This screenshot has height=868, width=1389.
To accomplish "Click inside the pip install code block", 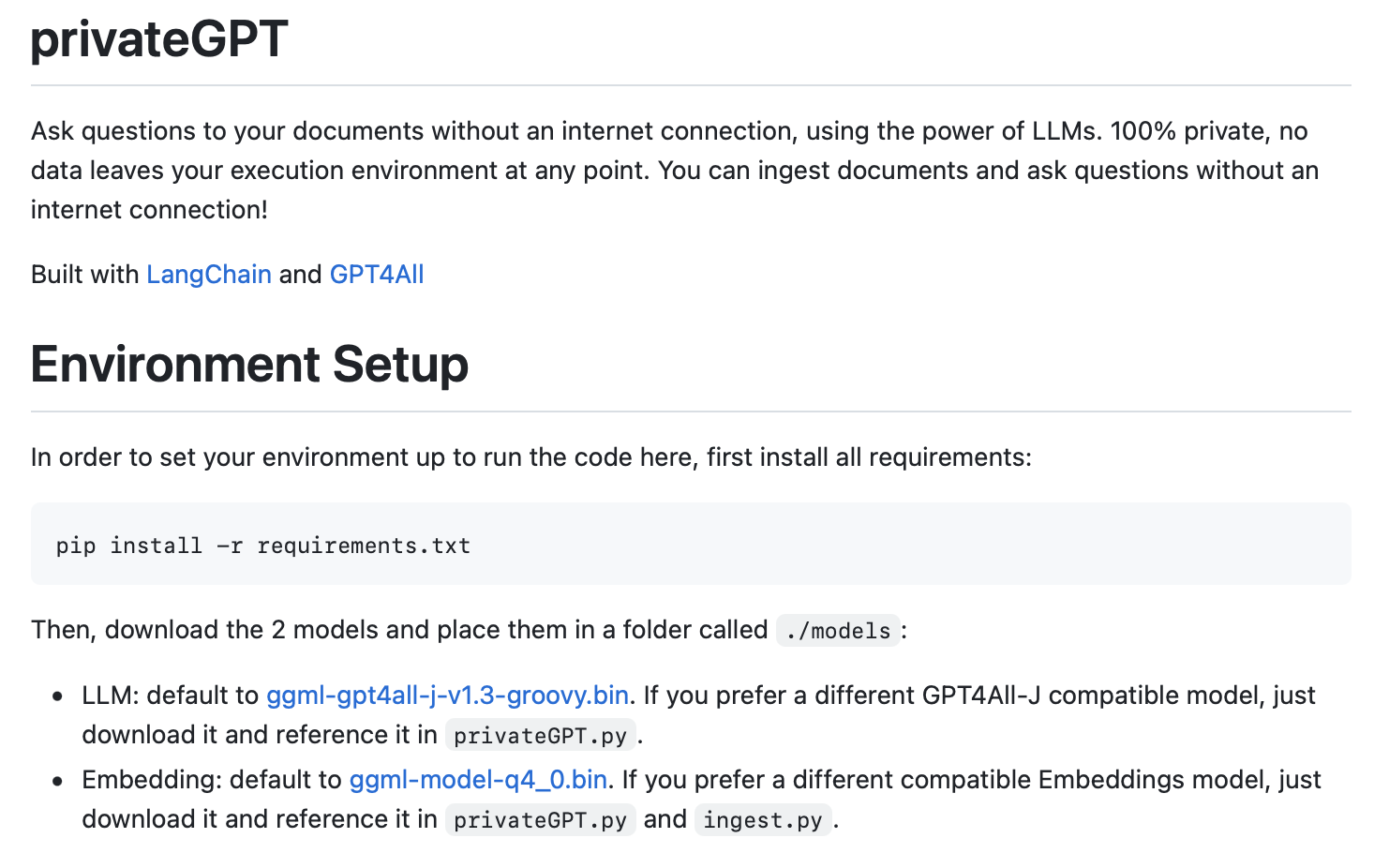I will point(750,545).
